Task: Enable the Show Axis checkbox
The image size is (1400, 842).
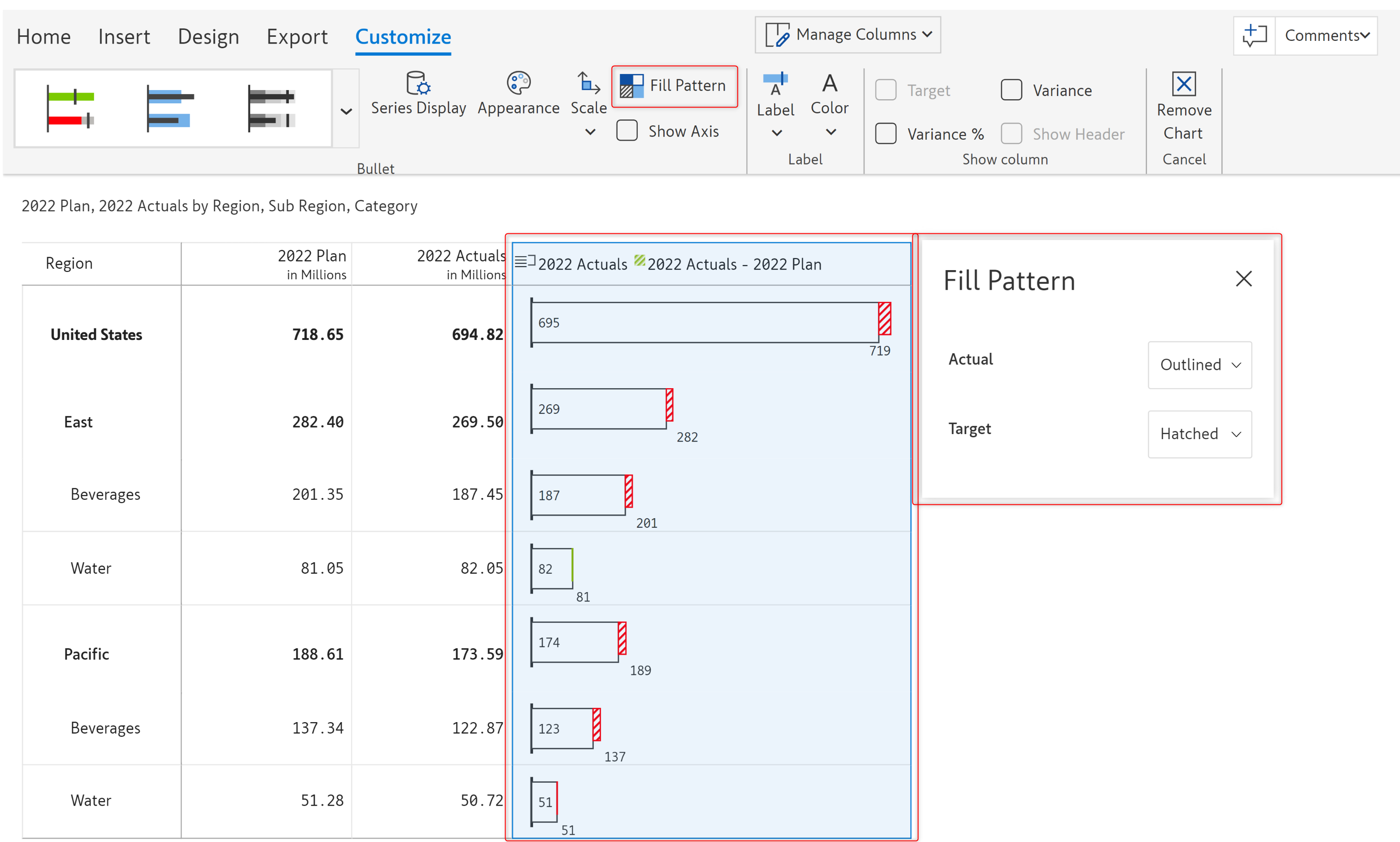Action: pyautogui.click(x=627, y=131)
